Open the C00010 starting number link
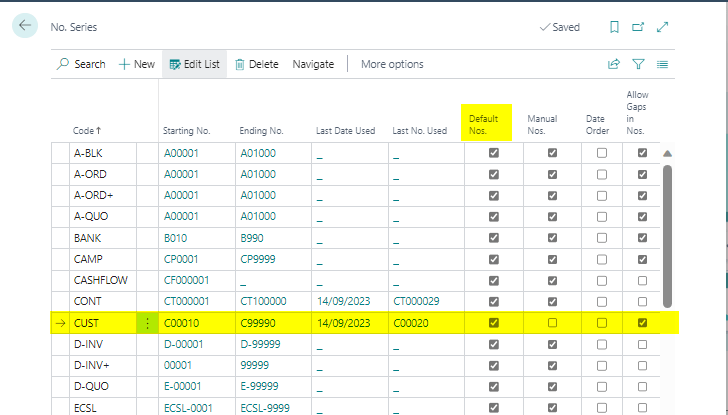728x415 pixels. click(182, 323)
